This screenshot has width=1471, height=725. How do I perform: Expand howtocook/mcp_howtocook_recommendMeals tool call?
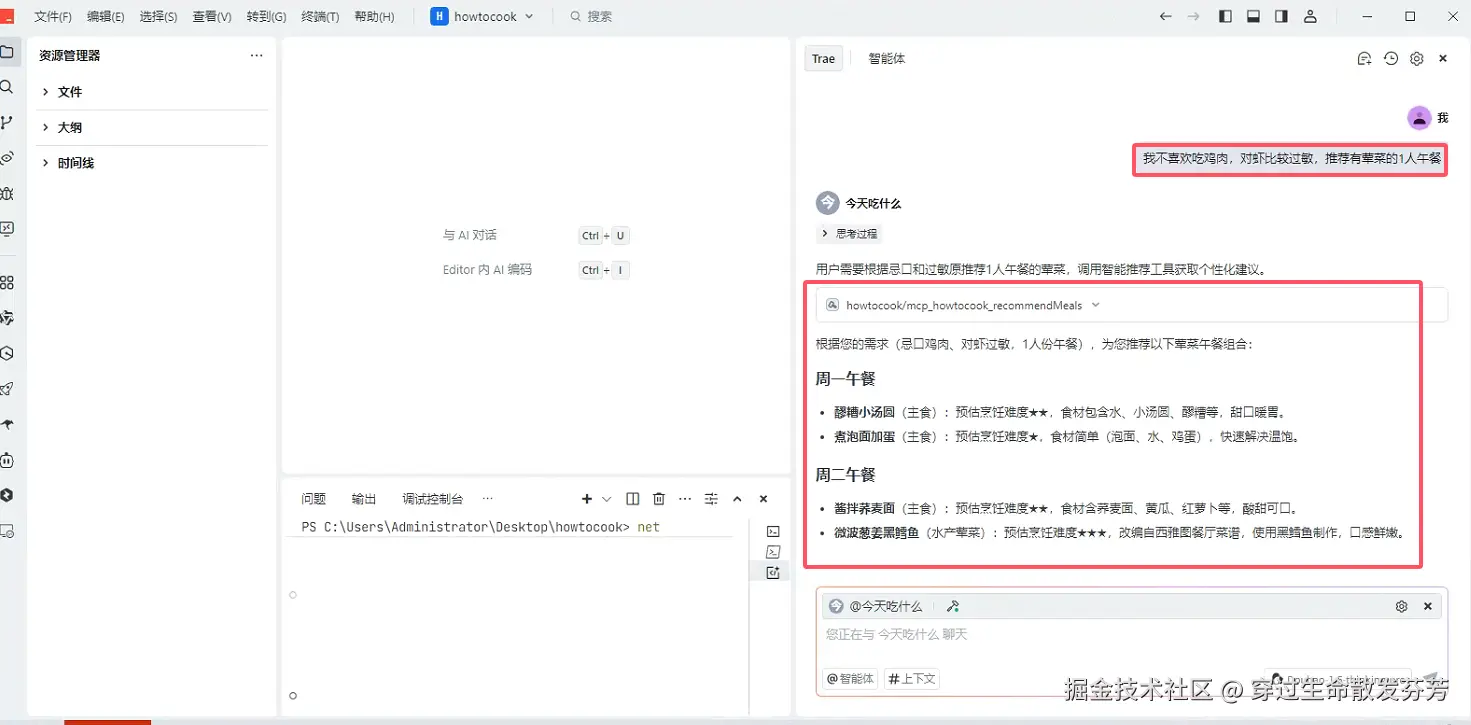(x=1131, y=305)
